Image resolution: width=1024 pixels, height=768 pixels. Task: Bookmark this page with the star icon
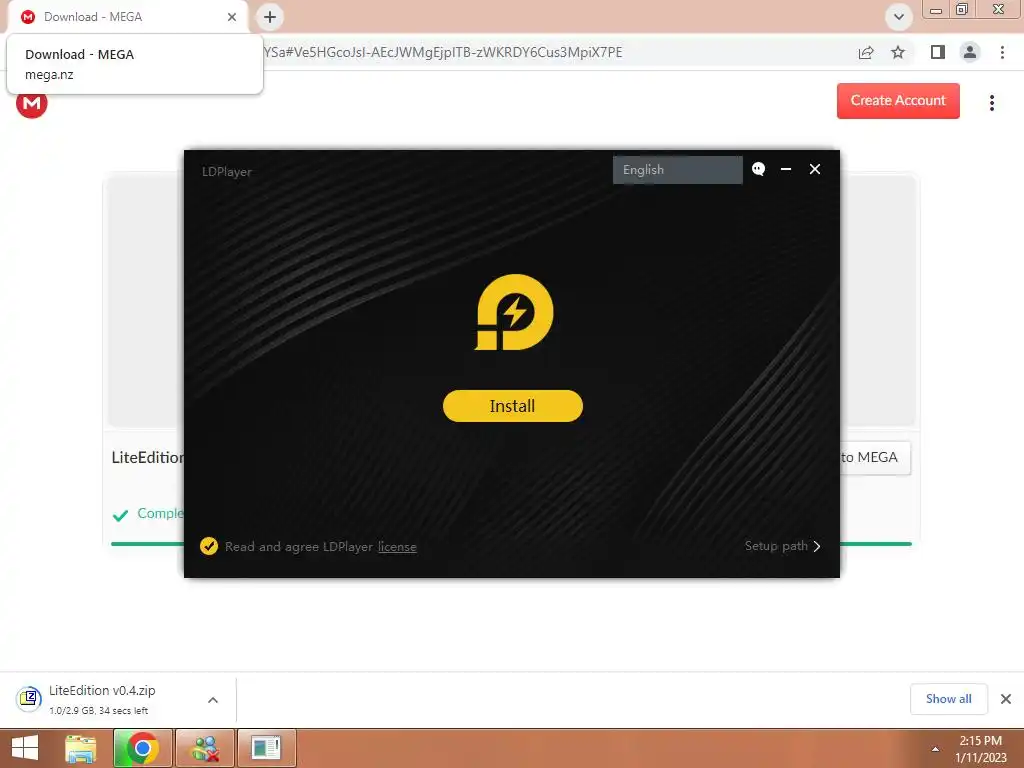point(898,52)
